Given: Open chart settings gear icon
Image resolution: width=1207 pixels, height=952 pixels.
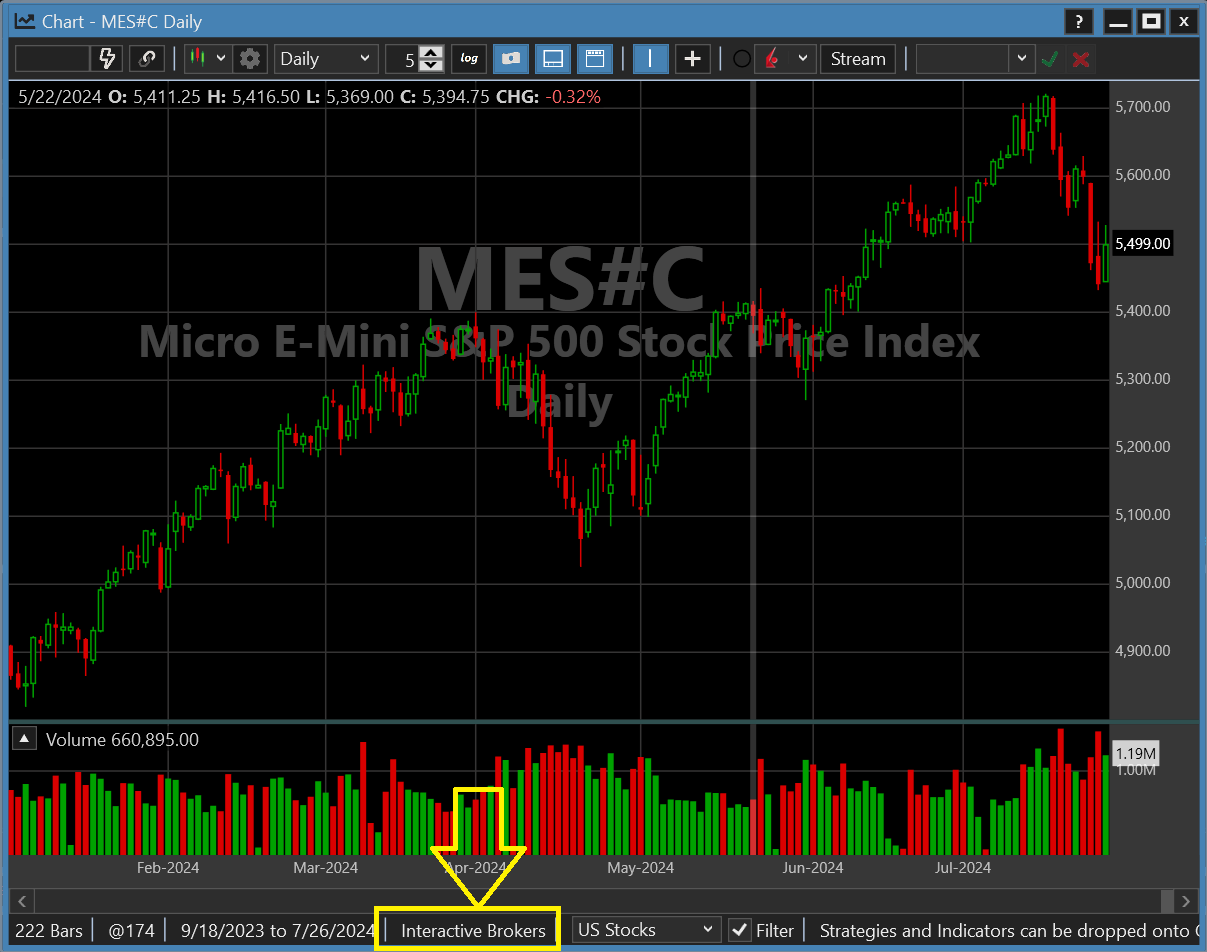Looking at the screenshot, I should pyautogui.click(x=250, y=59).
